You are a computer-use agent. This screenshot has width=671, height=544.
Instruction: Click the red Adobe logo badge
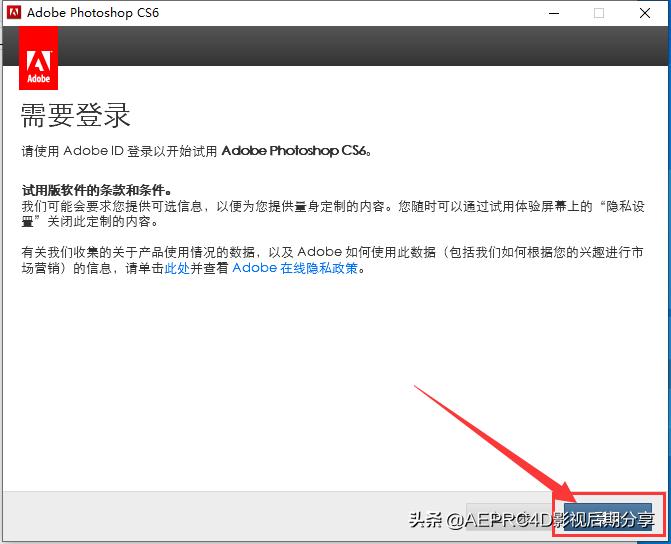coord(39,59)
